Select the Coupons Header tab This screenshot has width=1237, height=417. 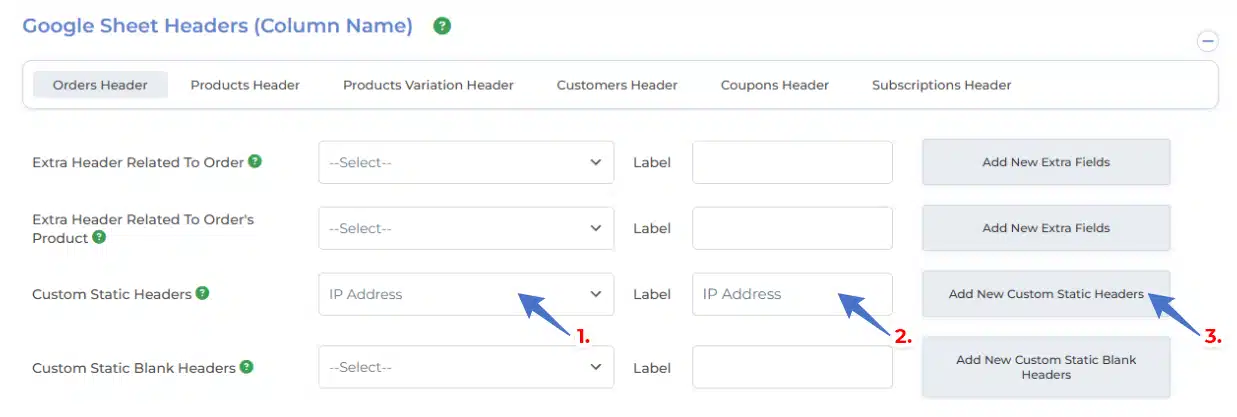[x=774, y=85]
